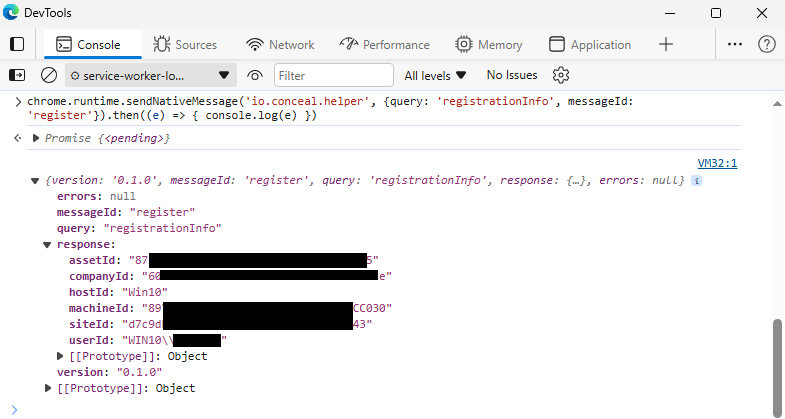Switch to the Performance tab
Viewport: 785px width, 419px height.
pos(384,45)
